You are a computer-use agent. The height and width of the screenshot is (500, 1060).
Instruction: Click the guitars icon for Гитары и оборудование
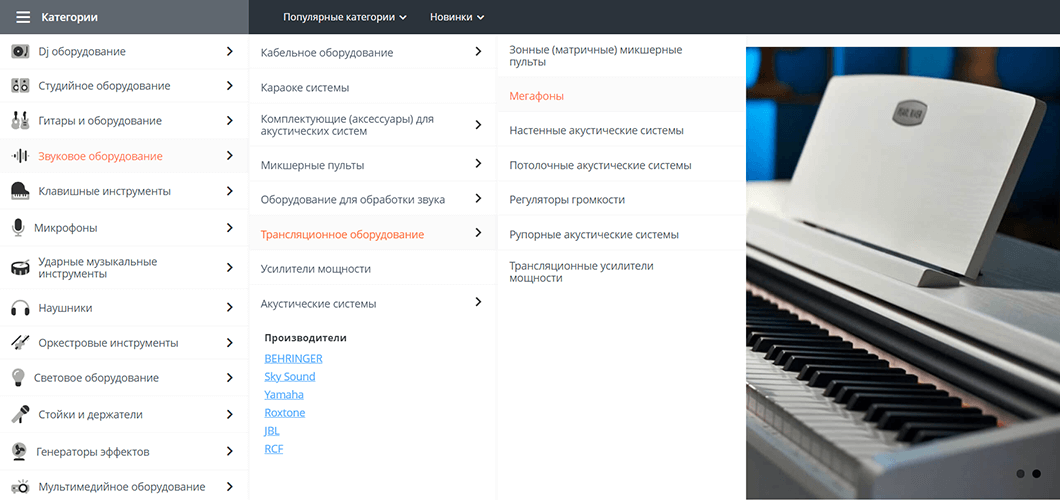click(20, 121)
